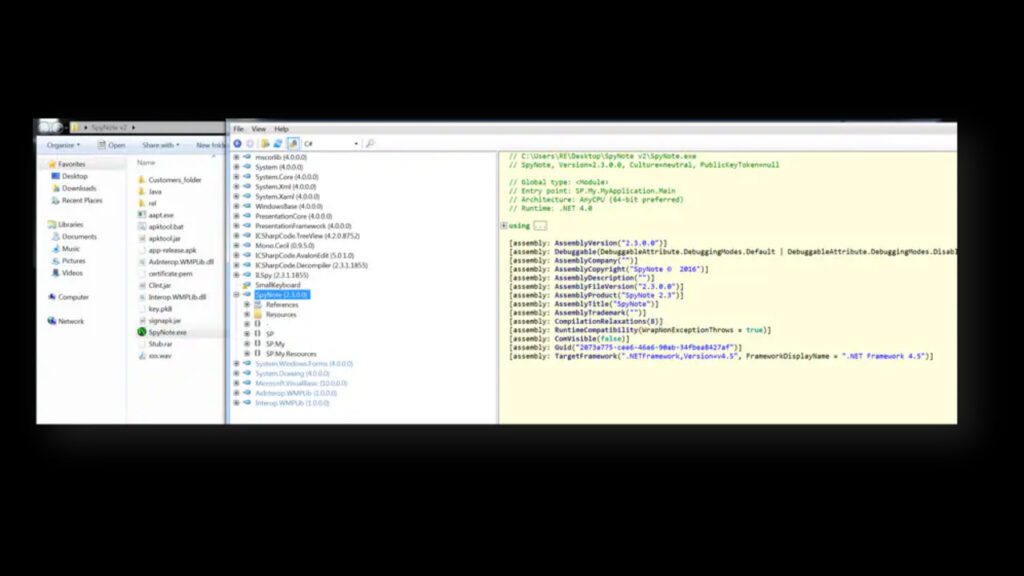Open the File menu in ILSpy
Viewport: 1024px width, 576px height.
238,129
